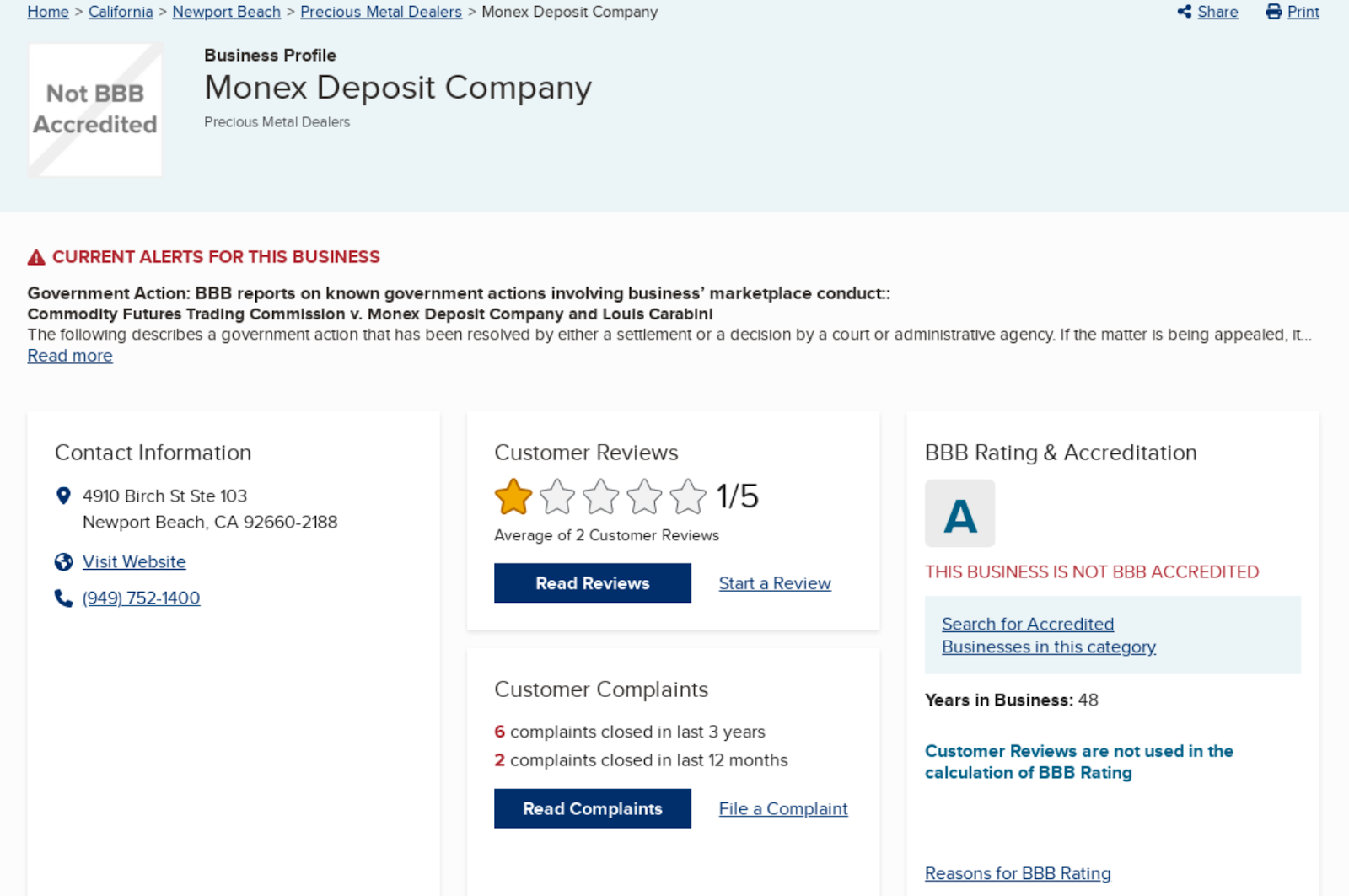Screen dimensions: 1349x896
Task: Click the 2 complaints closed in last 12 months line
Action: 641,760
